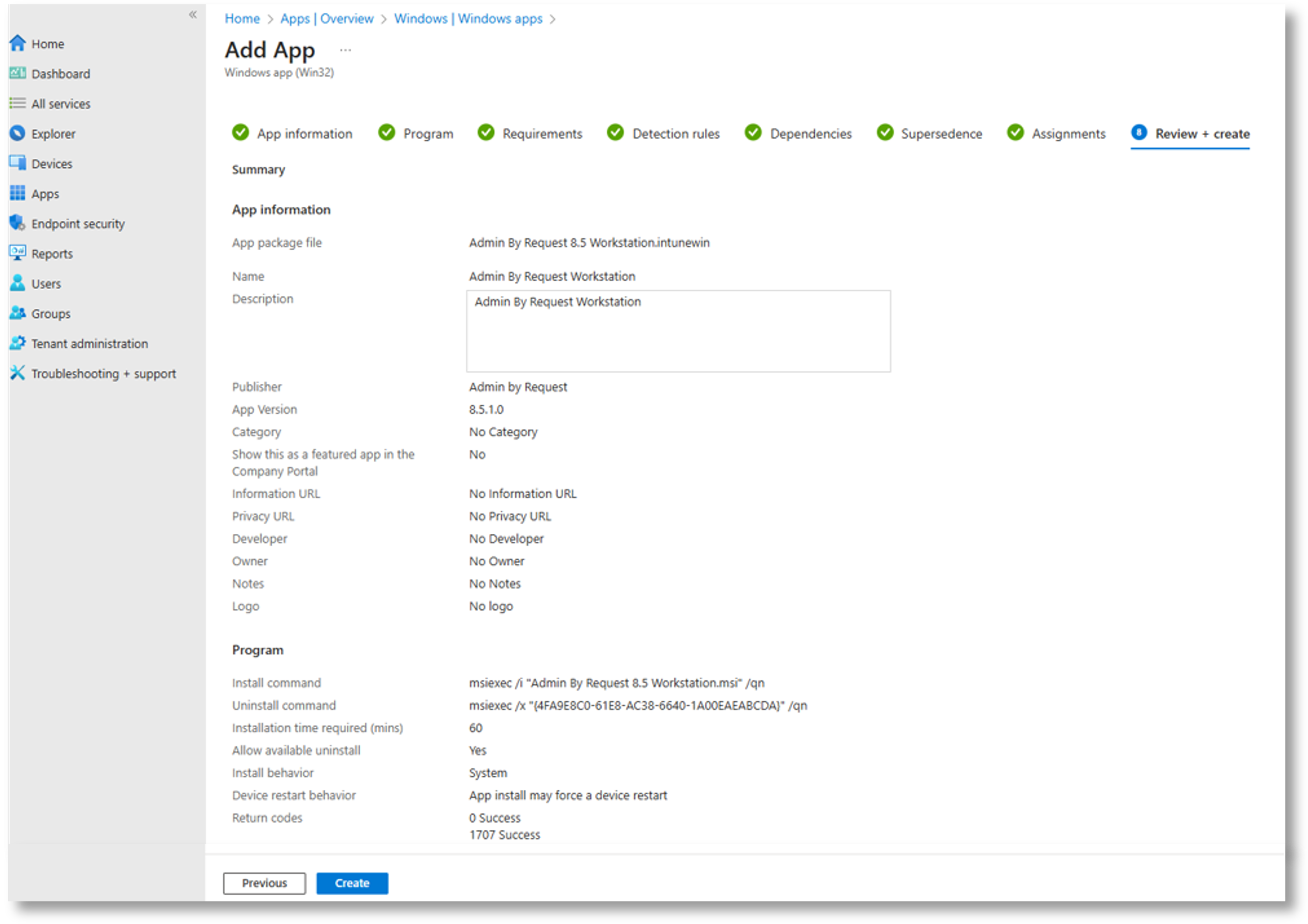
Task: Go to the Detection rules tab
Action: [x=676, y=134]
